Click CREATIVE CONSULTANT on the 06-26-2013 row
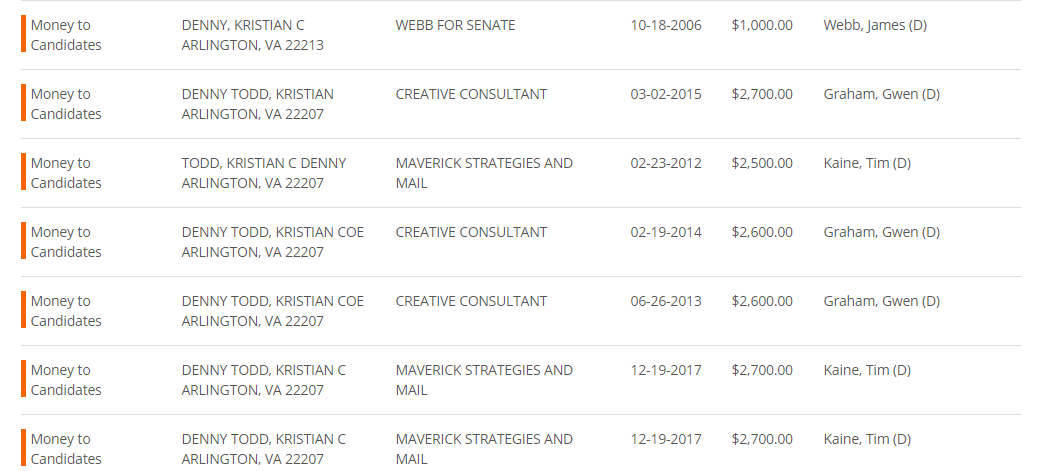The image size is (1043, 471). pos(471,301)
